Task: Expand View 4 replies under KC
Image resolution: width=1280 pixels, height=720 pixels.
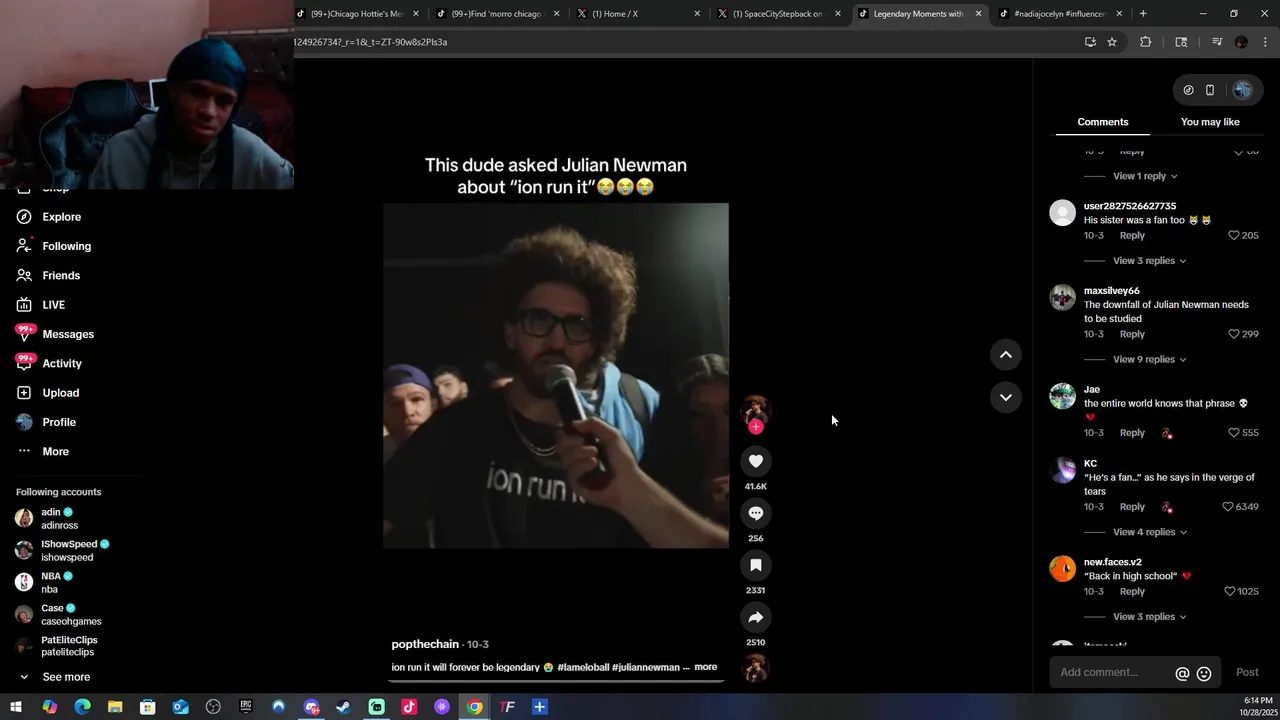Action: [1150, 532]
